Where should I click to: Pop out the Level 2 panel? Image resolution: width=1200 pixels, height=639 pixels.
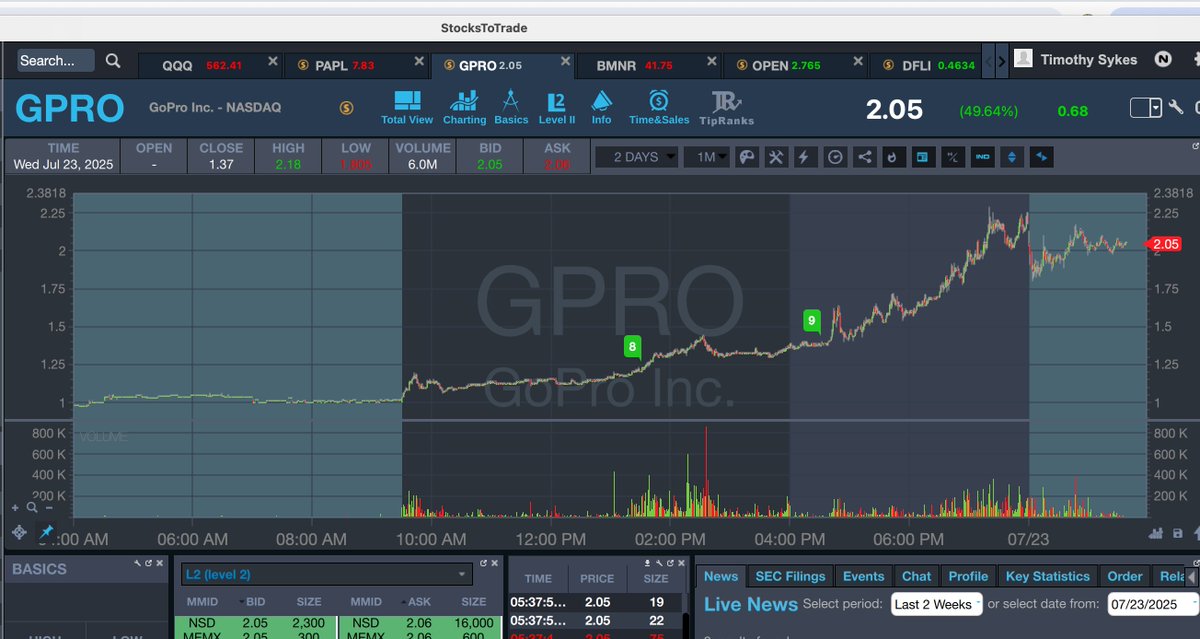pyautogui.click(x=484, y=564)
